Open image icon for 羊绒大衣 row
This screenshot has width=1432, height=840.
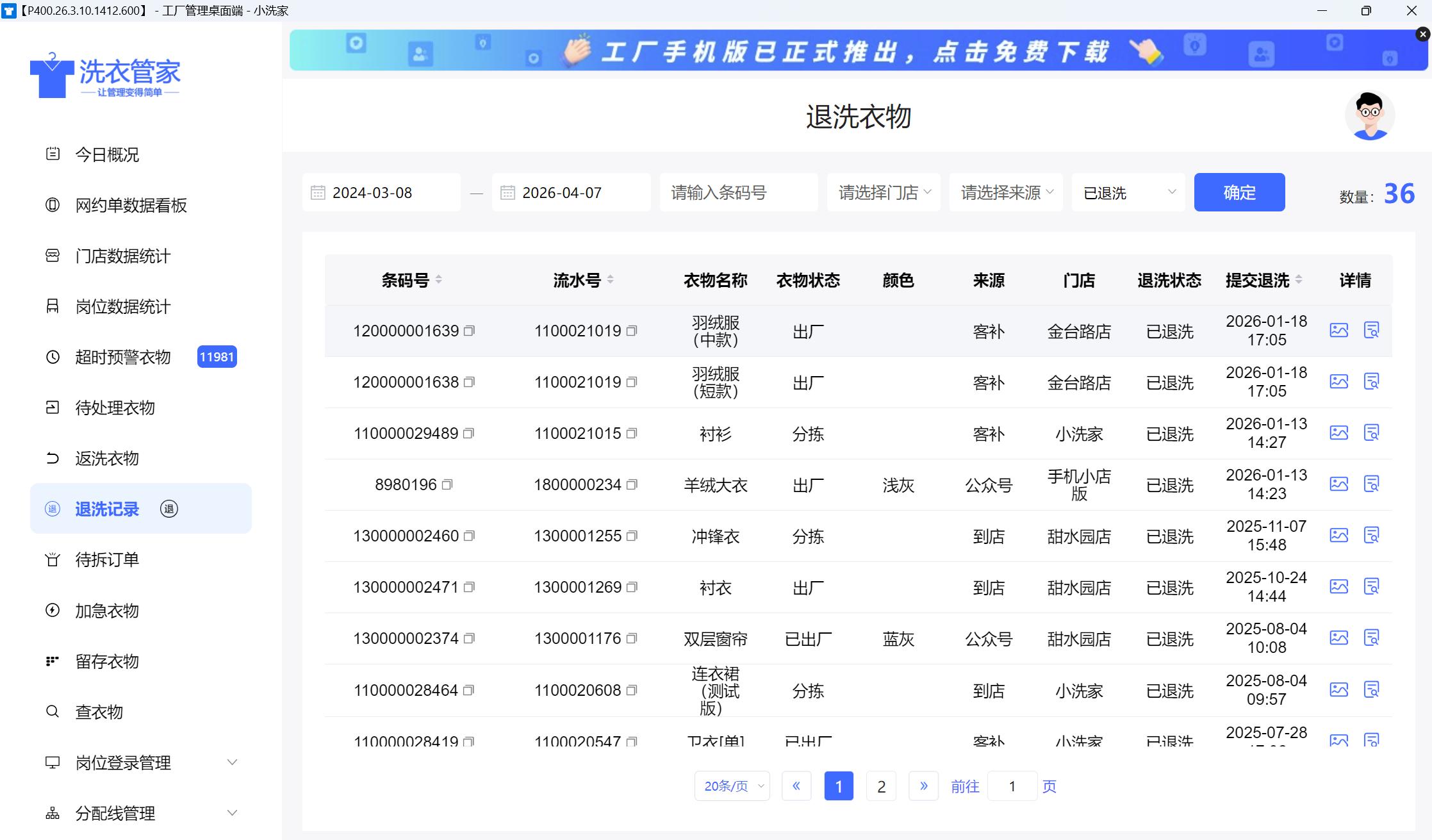tap(1338, 484)
